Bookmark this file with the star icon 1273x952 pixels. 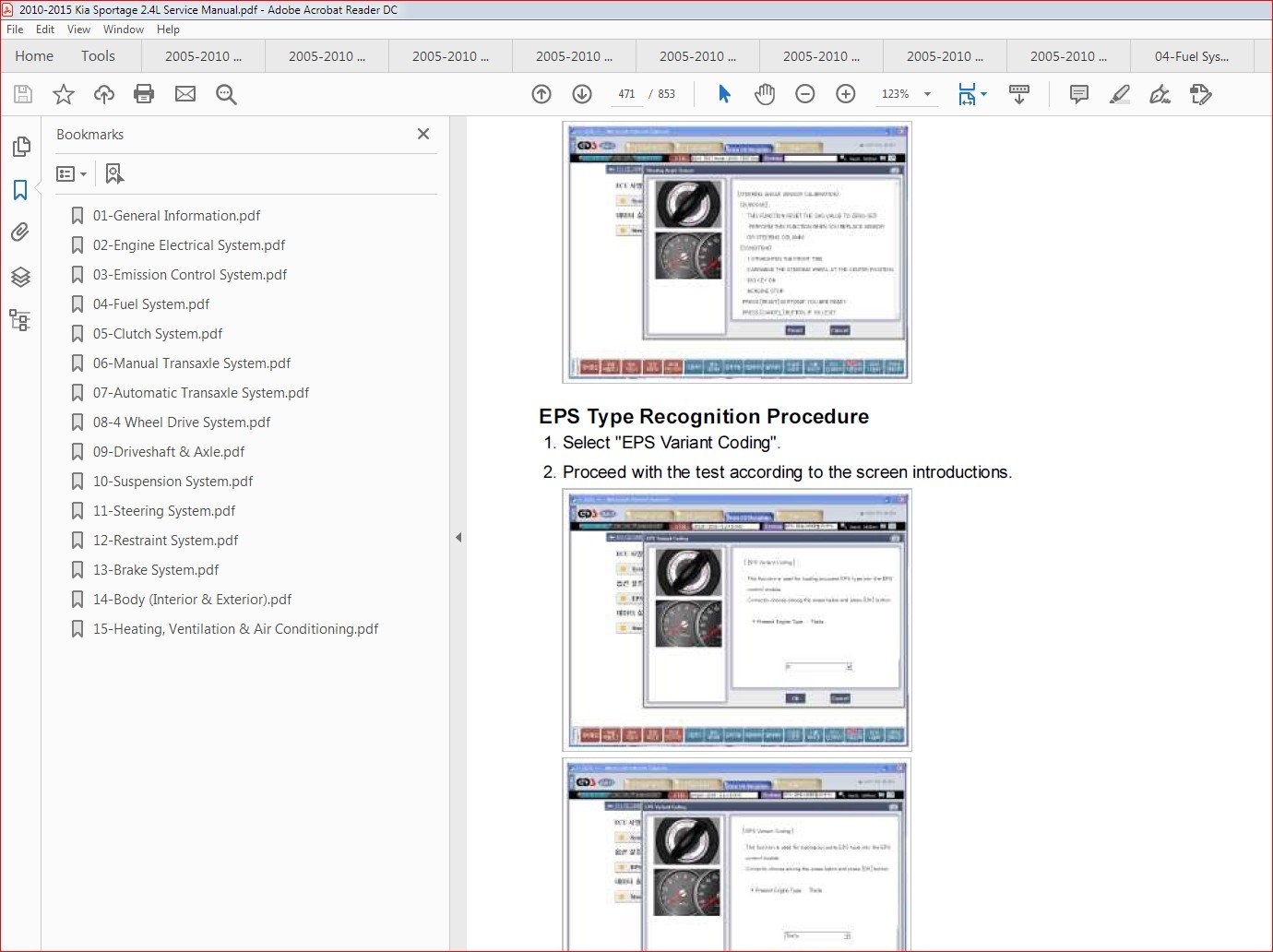(64, 94)
